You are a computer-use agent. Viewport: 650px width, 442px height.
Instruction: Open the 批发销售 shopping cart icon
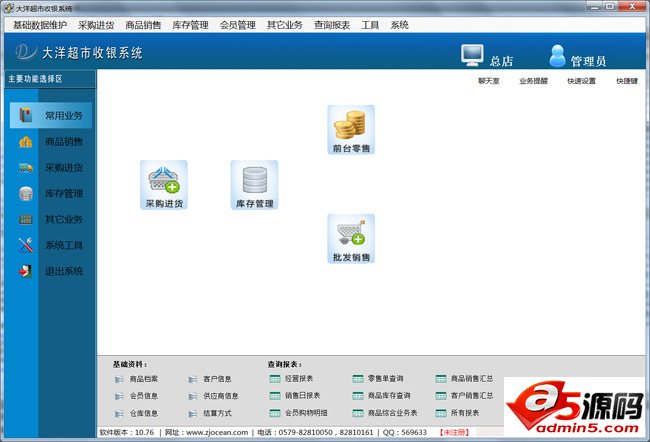351,239
